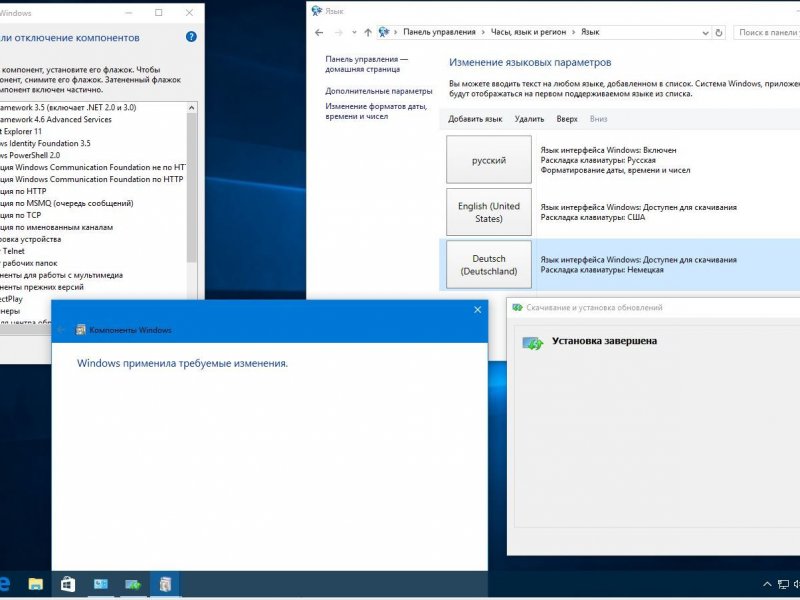Minimize the Windows components window

tap(128, 13)
